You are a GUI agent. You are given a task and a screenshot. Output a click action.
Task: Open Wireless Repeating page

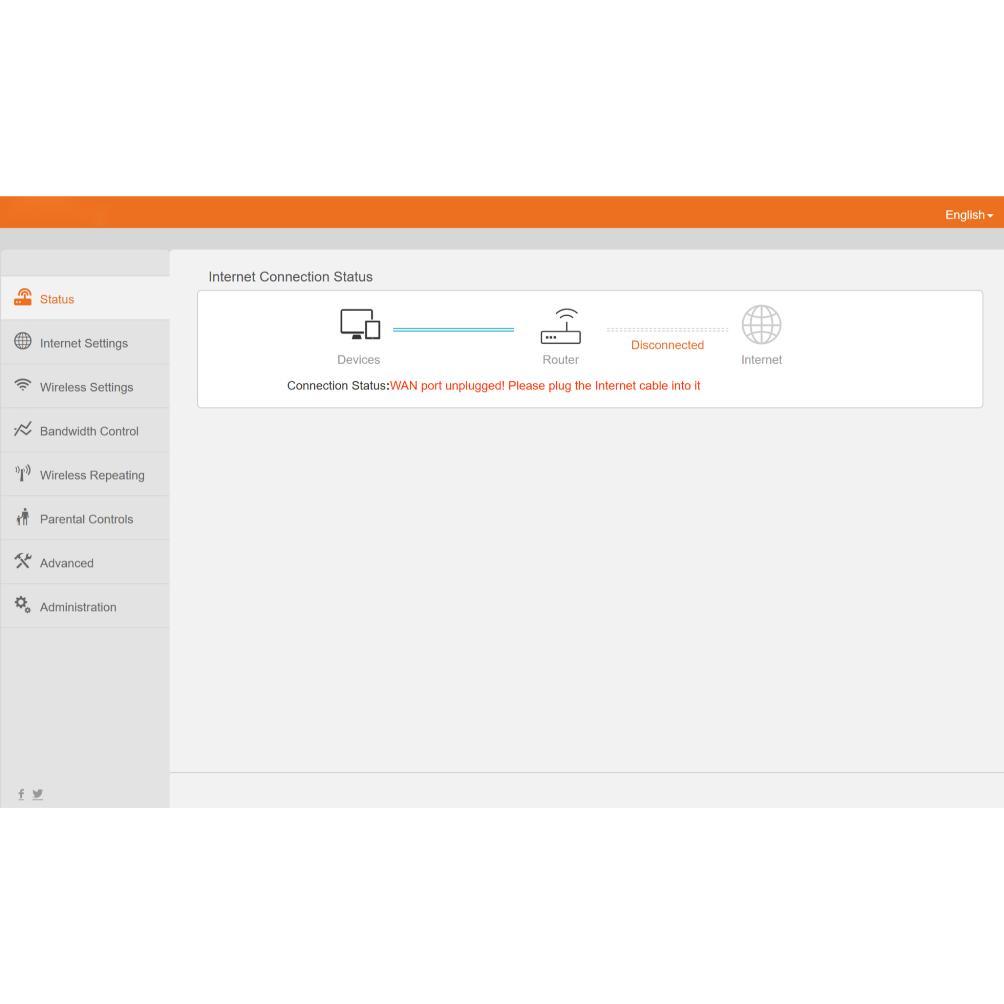(85, 474)
